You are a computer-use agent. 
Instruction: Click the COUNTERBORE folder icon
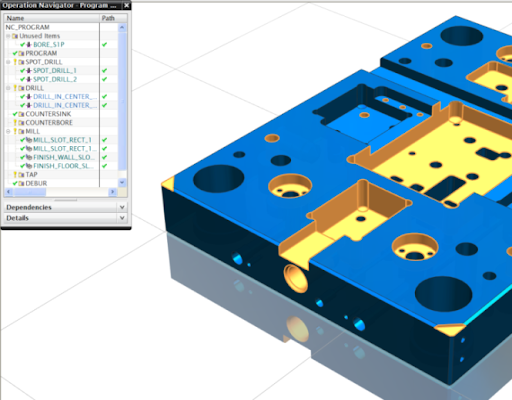click(x=21, y=123)
